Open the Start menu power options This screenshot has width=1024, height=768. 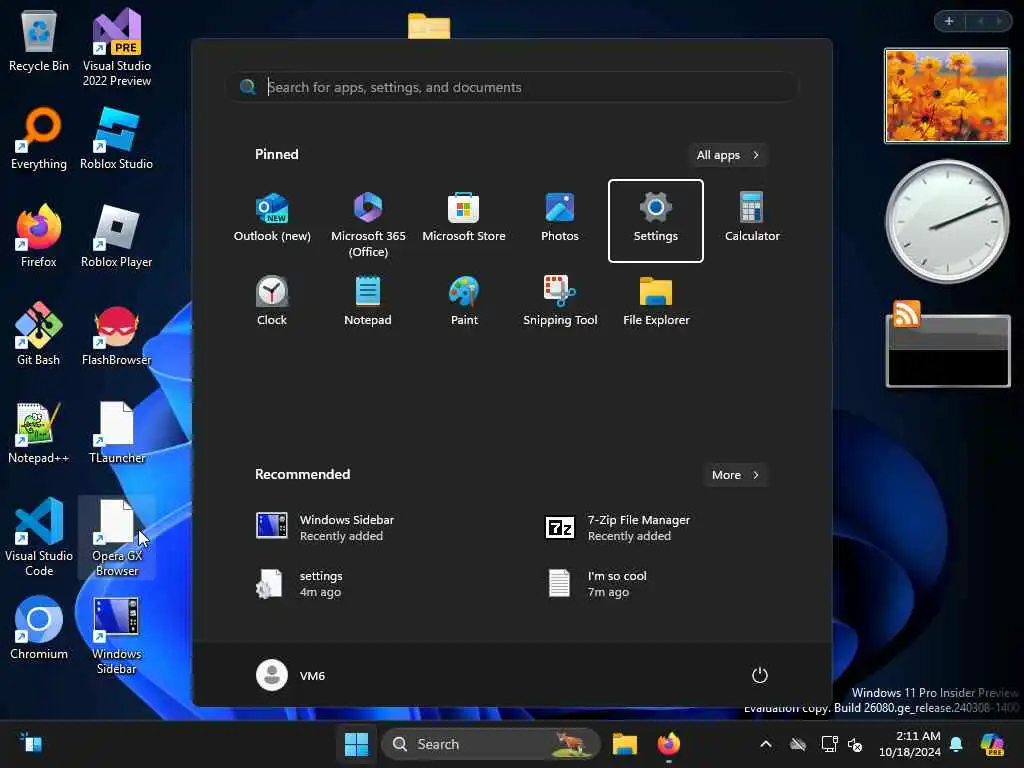point(760,675)
